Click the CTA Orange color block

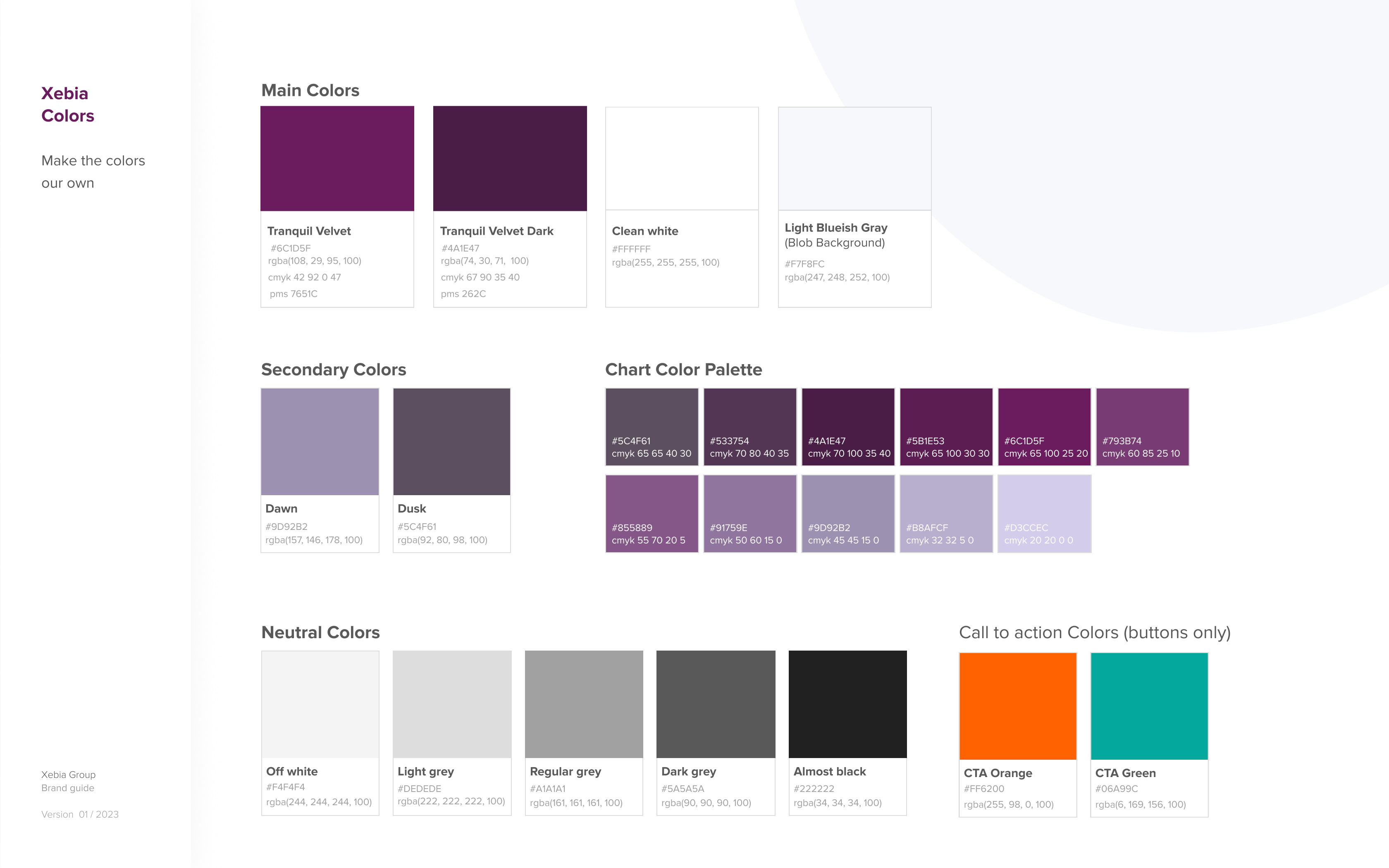coord(1018,706)
